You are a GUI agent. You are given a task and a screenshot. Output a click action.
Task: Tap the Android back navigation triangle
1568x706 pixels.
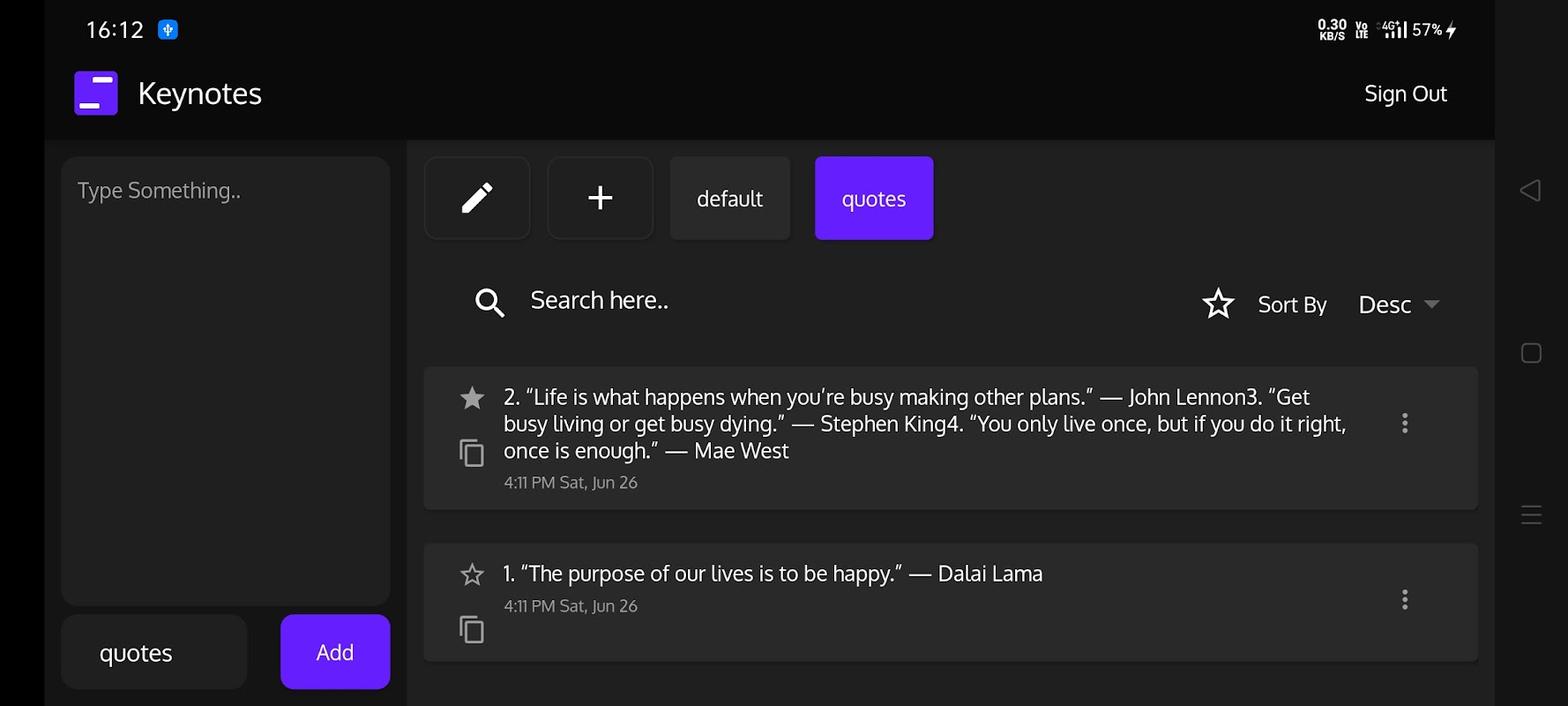pos(1531,191)
